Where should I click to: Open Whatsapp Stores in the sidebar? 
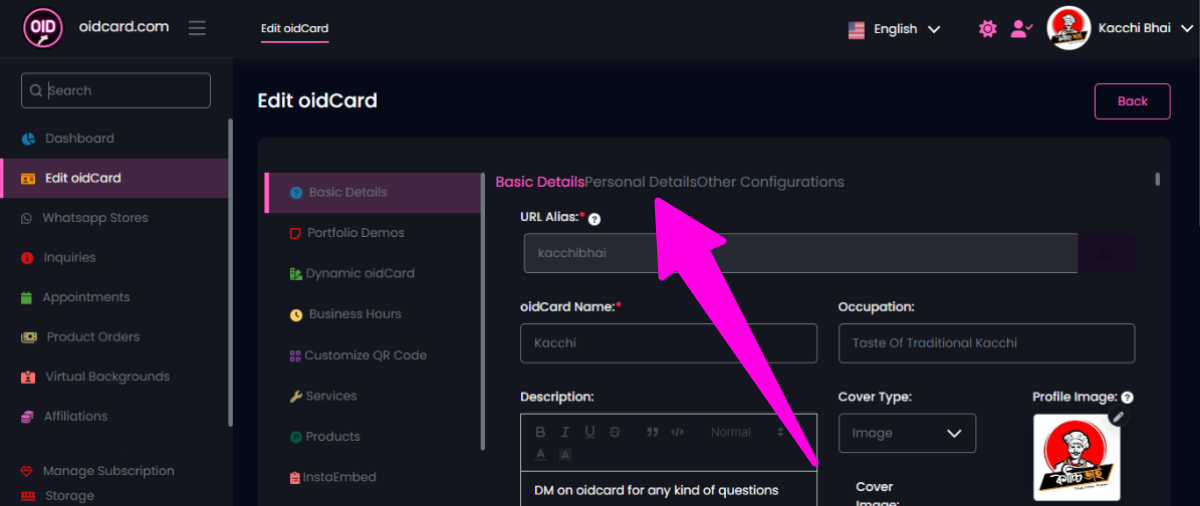95,218
